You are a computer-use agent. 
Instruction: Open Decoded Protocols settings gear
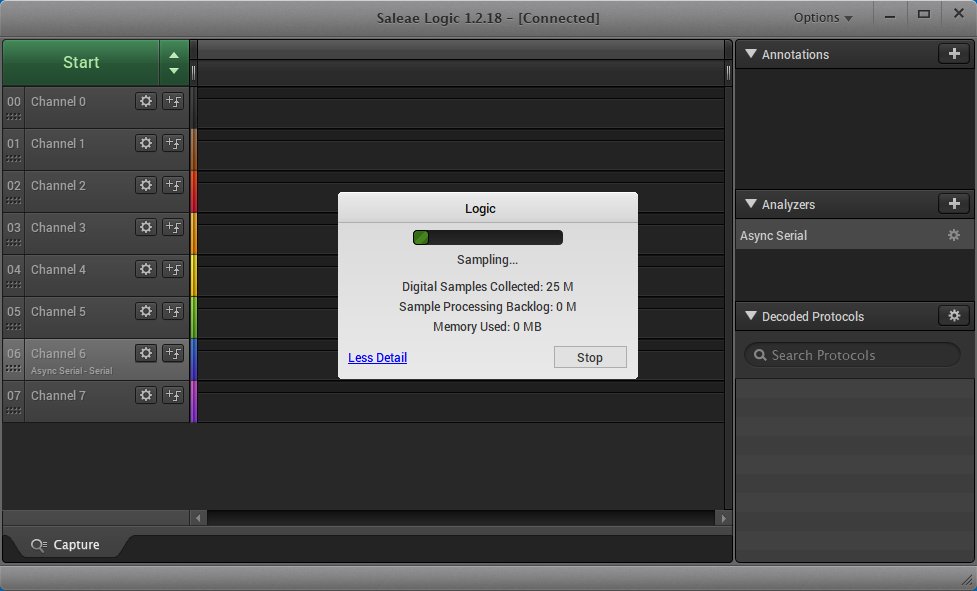coord(954,316)
